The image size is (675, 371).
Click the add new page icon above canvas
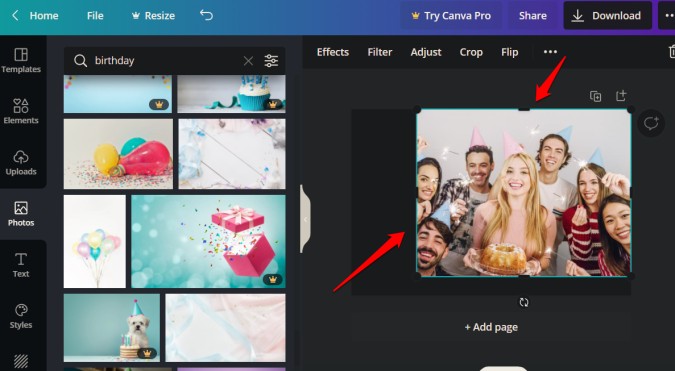pyautogui.click(x=620, y=96)
